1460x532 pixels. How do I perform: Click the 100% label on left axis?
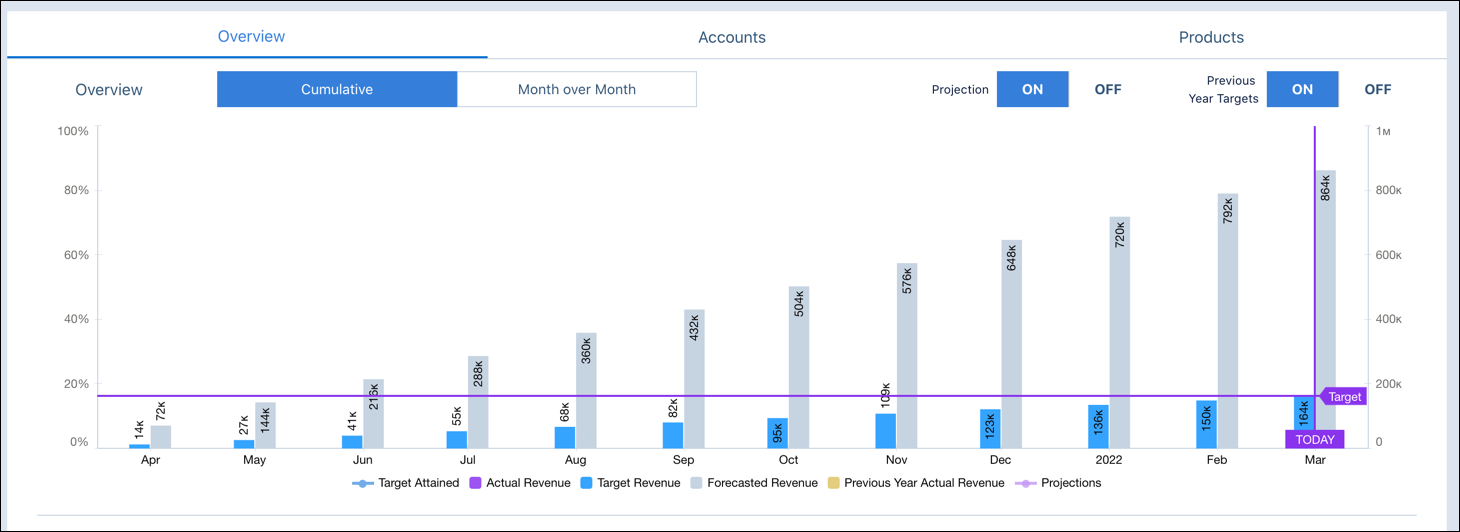click(73, 131)
